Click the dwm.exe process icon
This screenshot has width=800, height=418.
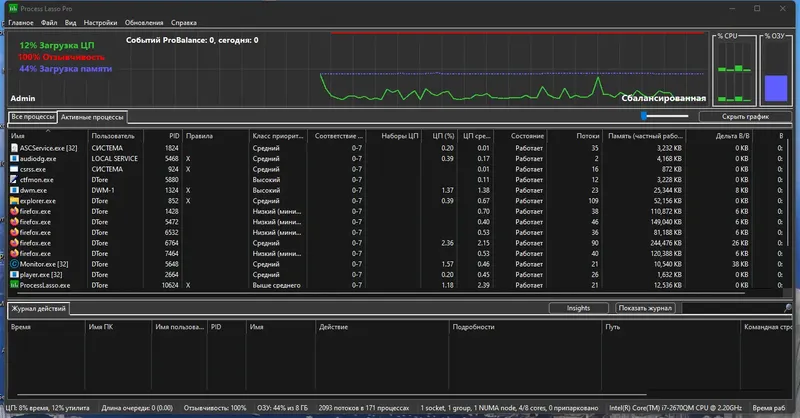point(14,190)
